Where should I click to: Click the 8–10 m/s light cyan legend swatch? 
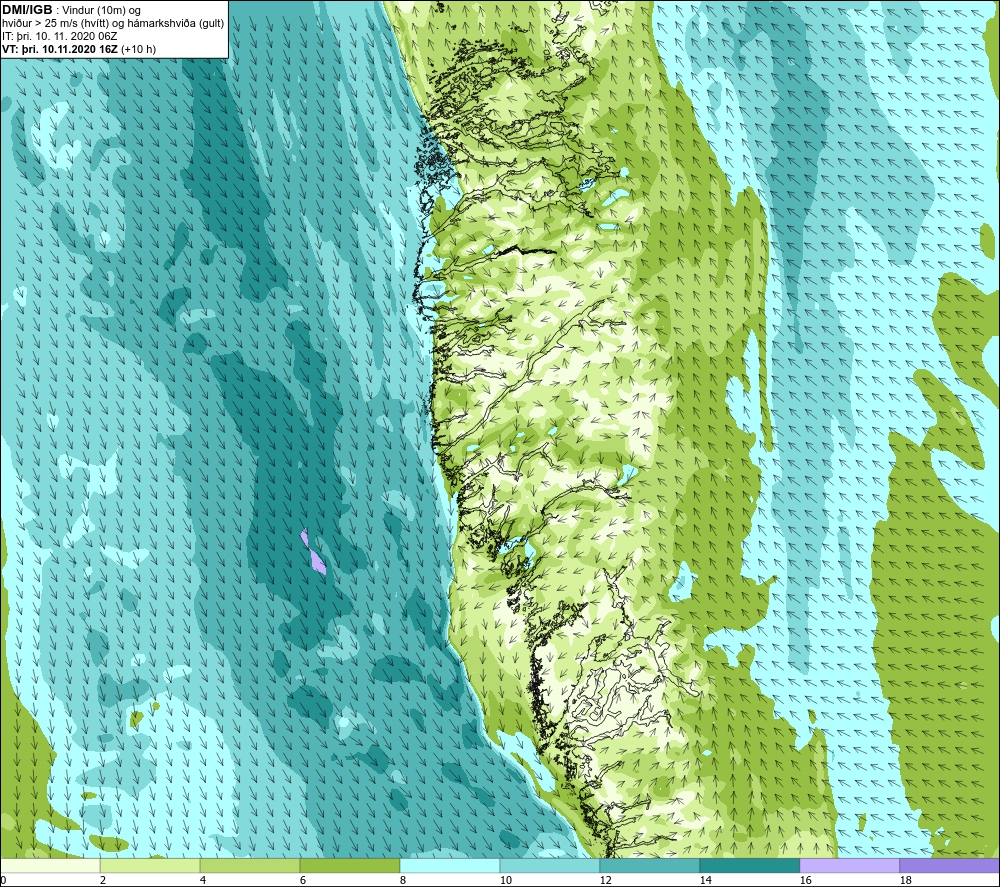pos(450,865)
